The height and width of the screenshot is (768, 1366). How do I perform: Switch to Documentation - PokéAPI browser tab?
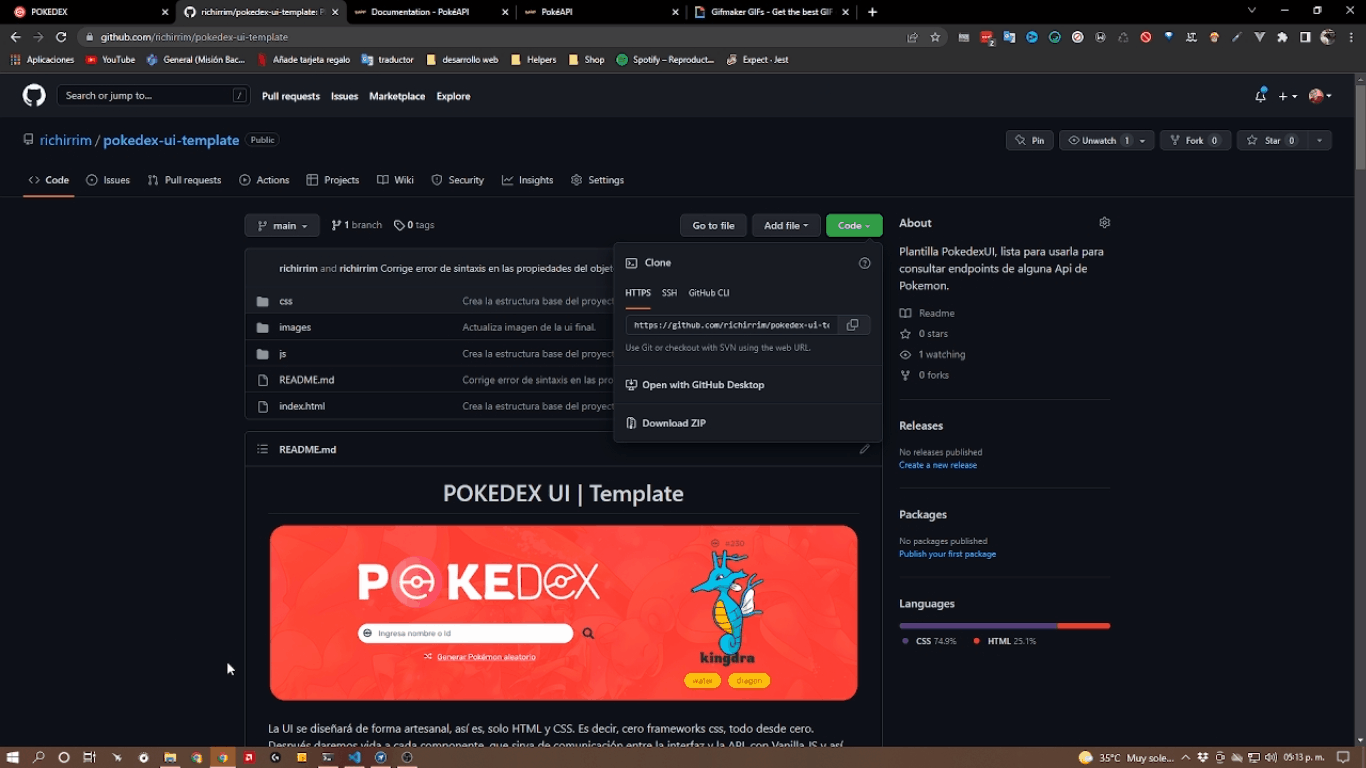[432, 12]
